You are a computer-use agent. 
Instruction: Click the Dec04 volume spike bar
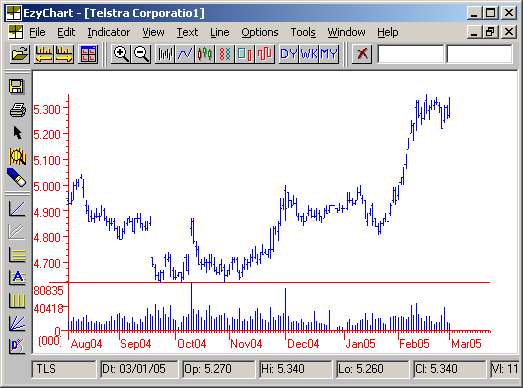[x=286, y=309]
